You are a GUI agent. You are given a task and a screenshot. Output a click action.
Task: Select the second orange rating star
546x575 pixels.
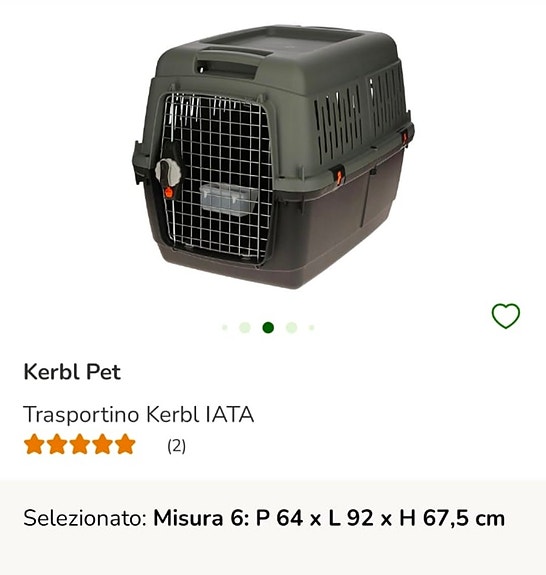point(57,444)
